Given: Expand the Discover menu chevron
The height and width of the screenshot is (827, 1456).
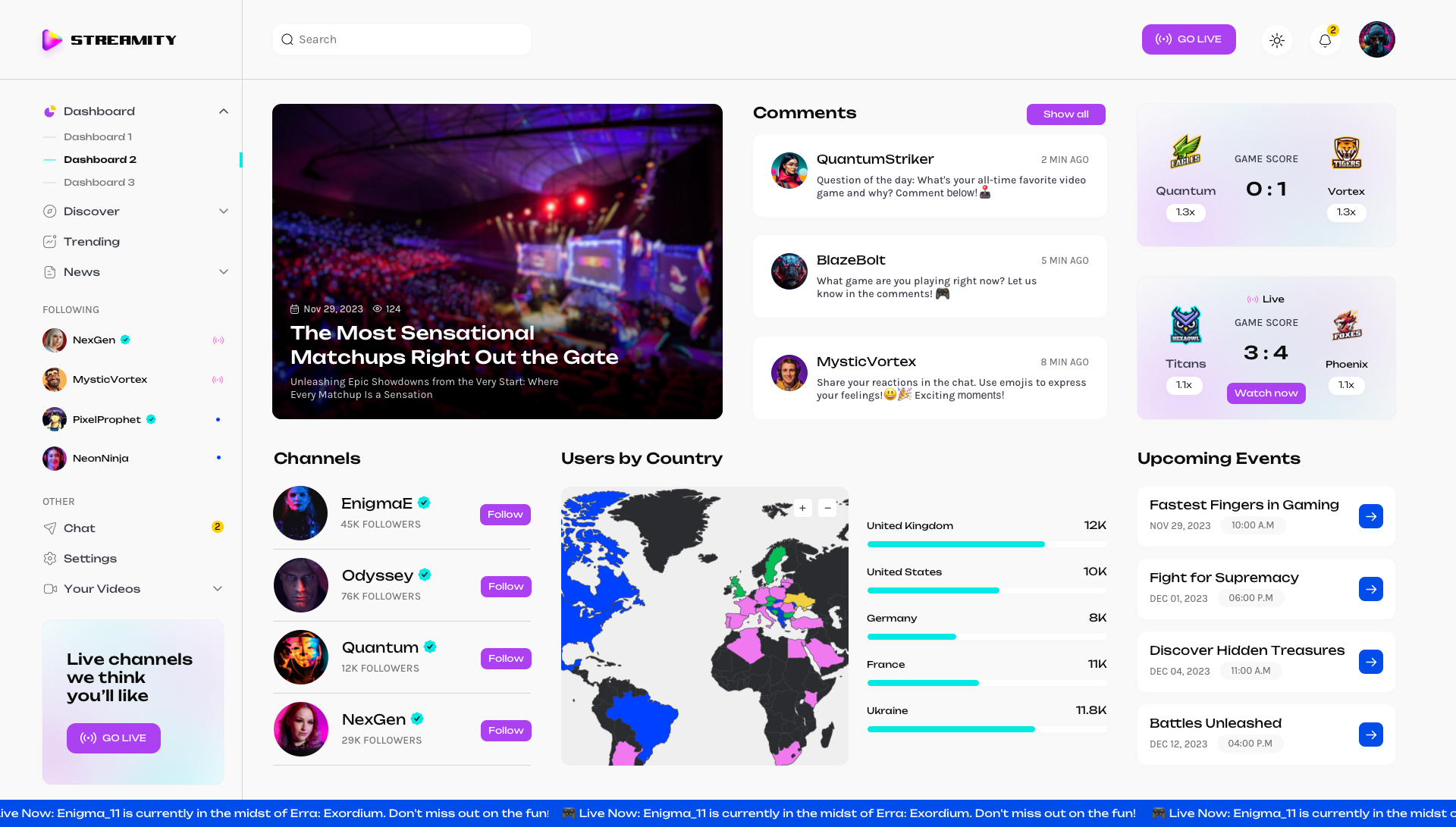Looking at the screenshot, I should [x=223, y=211].
